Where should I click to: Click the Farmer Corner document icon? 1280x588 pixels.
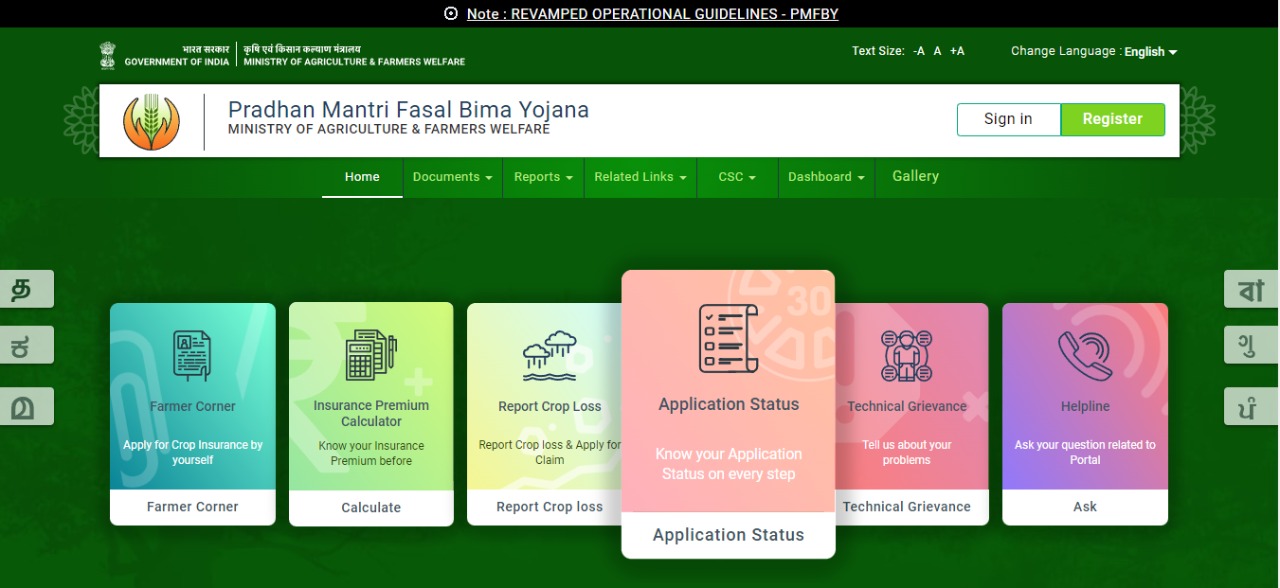(x=192, y=355)
